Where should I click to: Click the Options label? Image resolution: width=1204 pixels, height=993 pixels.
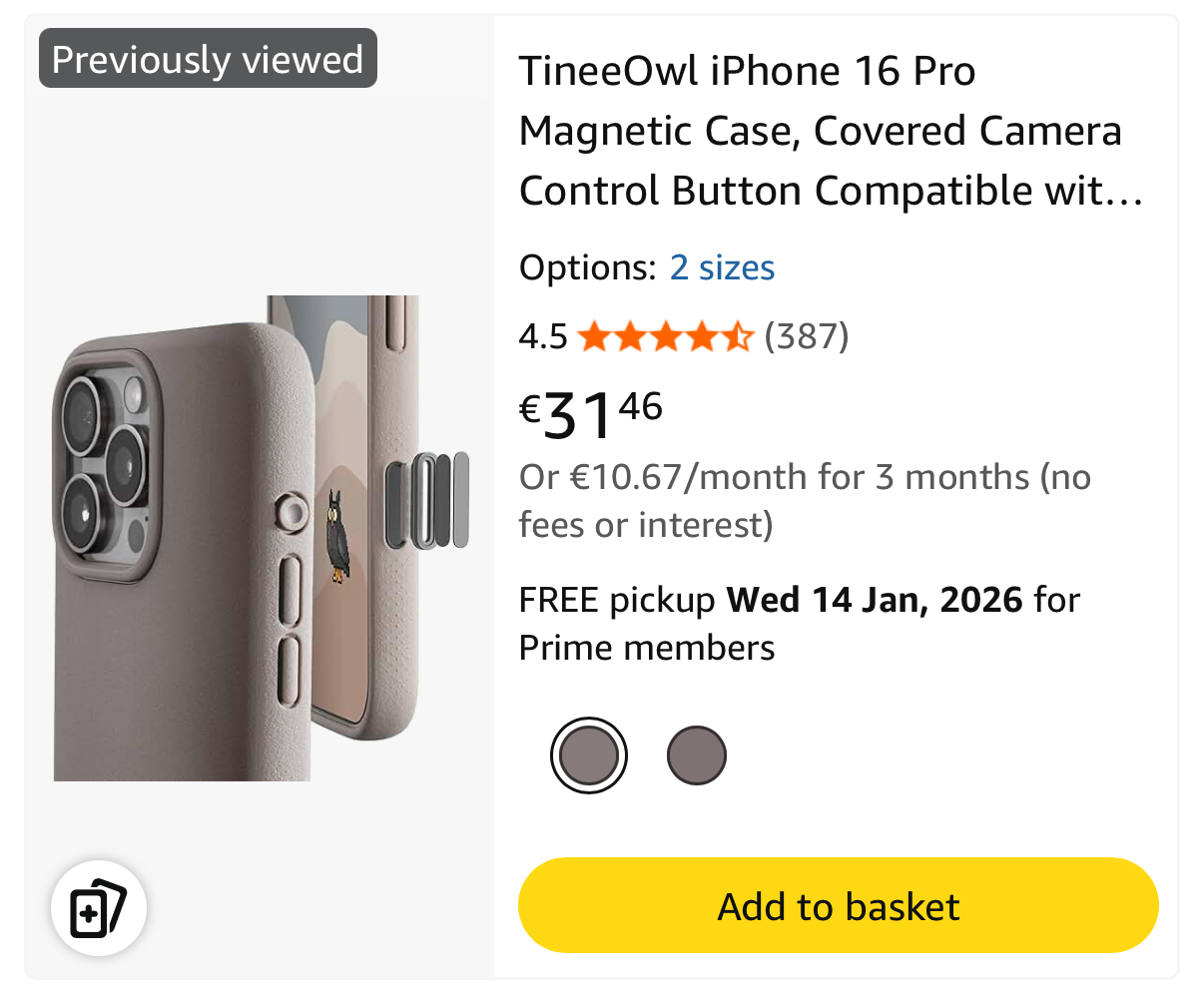(x=586, y=267)
